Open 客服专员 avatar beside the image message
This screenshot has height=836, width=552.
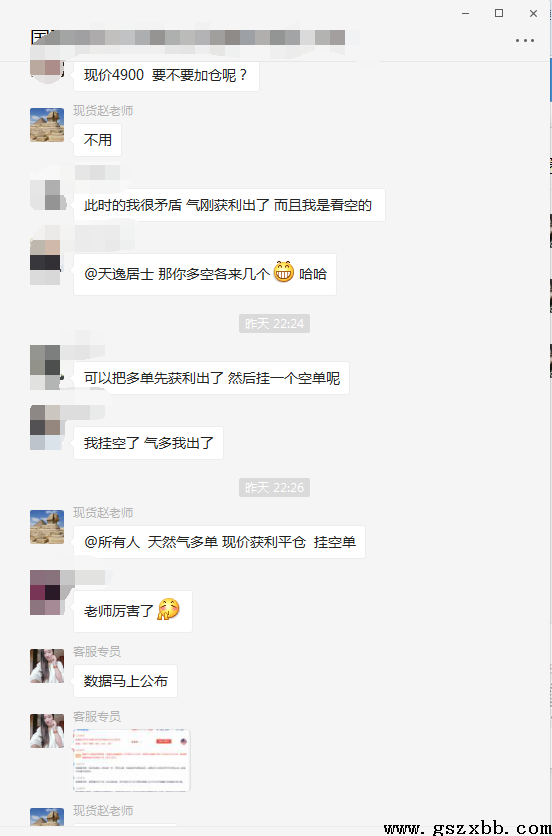(47, 731)
